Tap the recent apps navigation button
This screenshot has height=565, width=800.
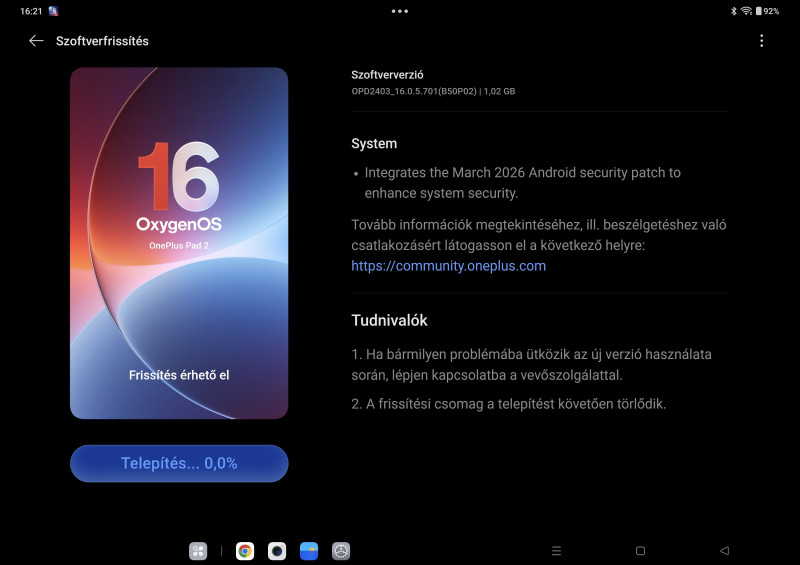pyautogui.click(x=557, y=551)
